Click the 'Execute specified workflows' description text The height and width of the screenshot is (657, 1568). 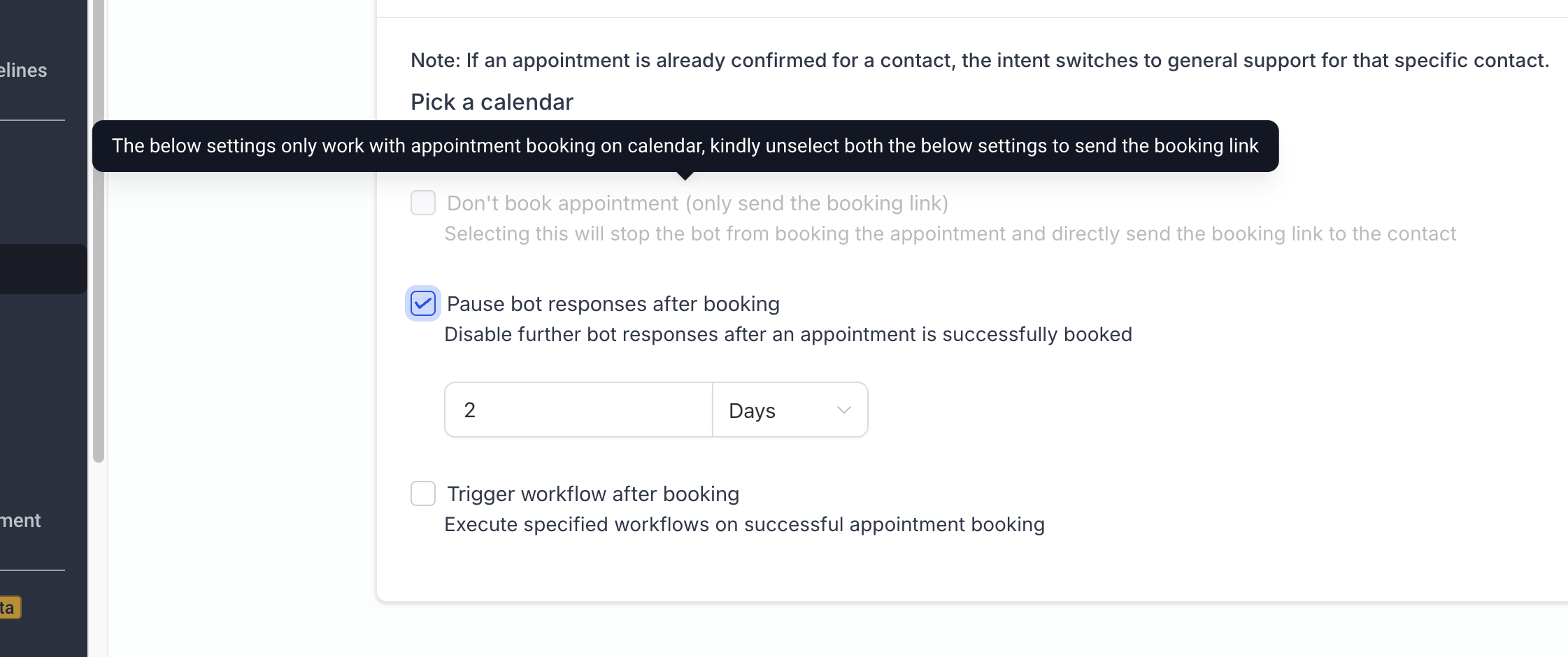point(744,524)
